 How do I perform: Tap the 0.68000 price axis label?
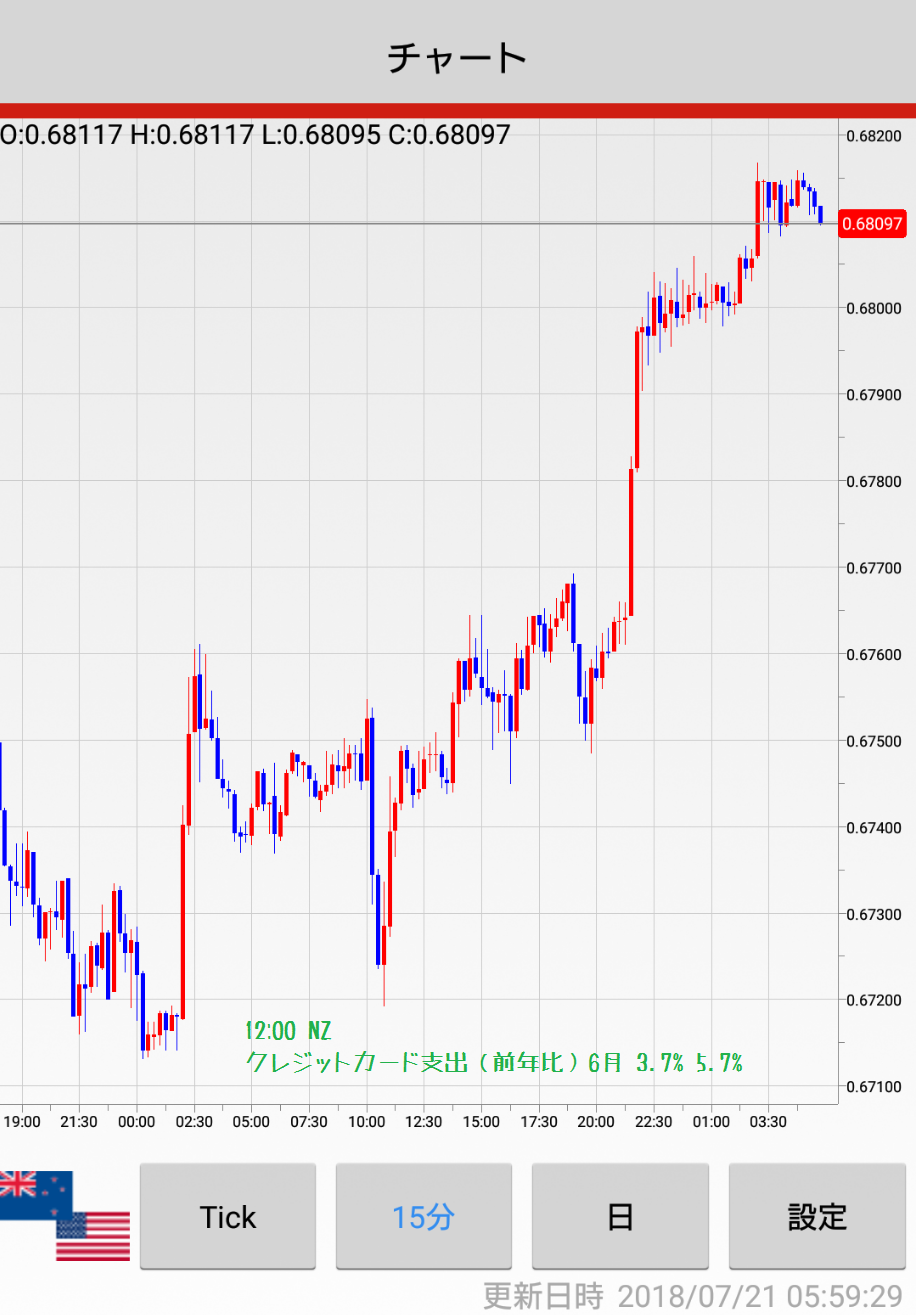[x=874, y=309]
